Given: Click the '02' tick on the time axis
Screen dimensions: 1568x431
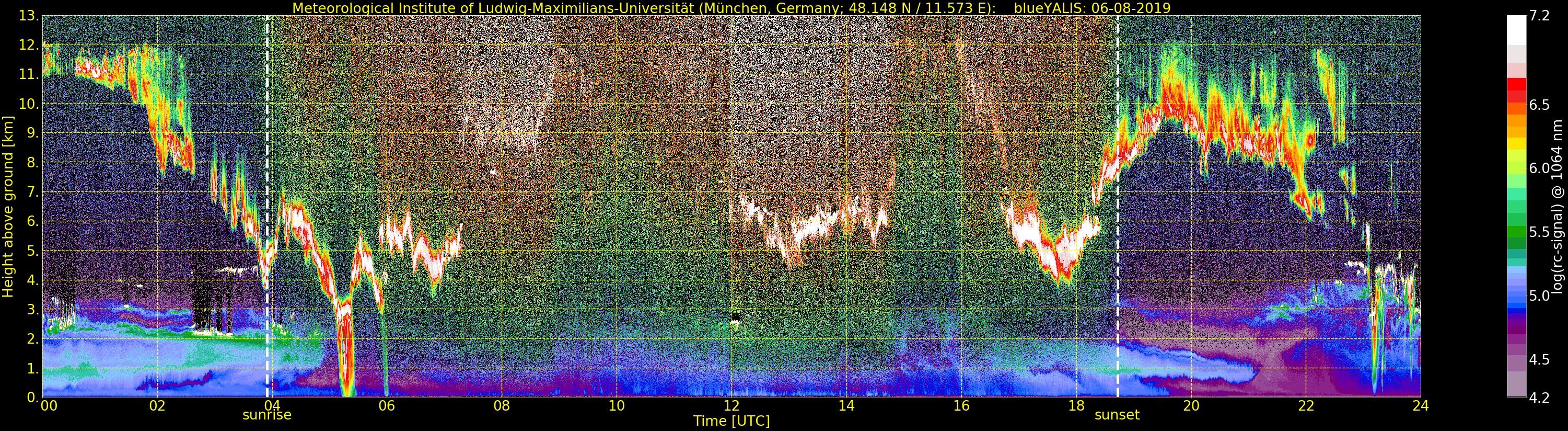Looking at the screenshot, I should pyautogui.click(x=157, y=406).
